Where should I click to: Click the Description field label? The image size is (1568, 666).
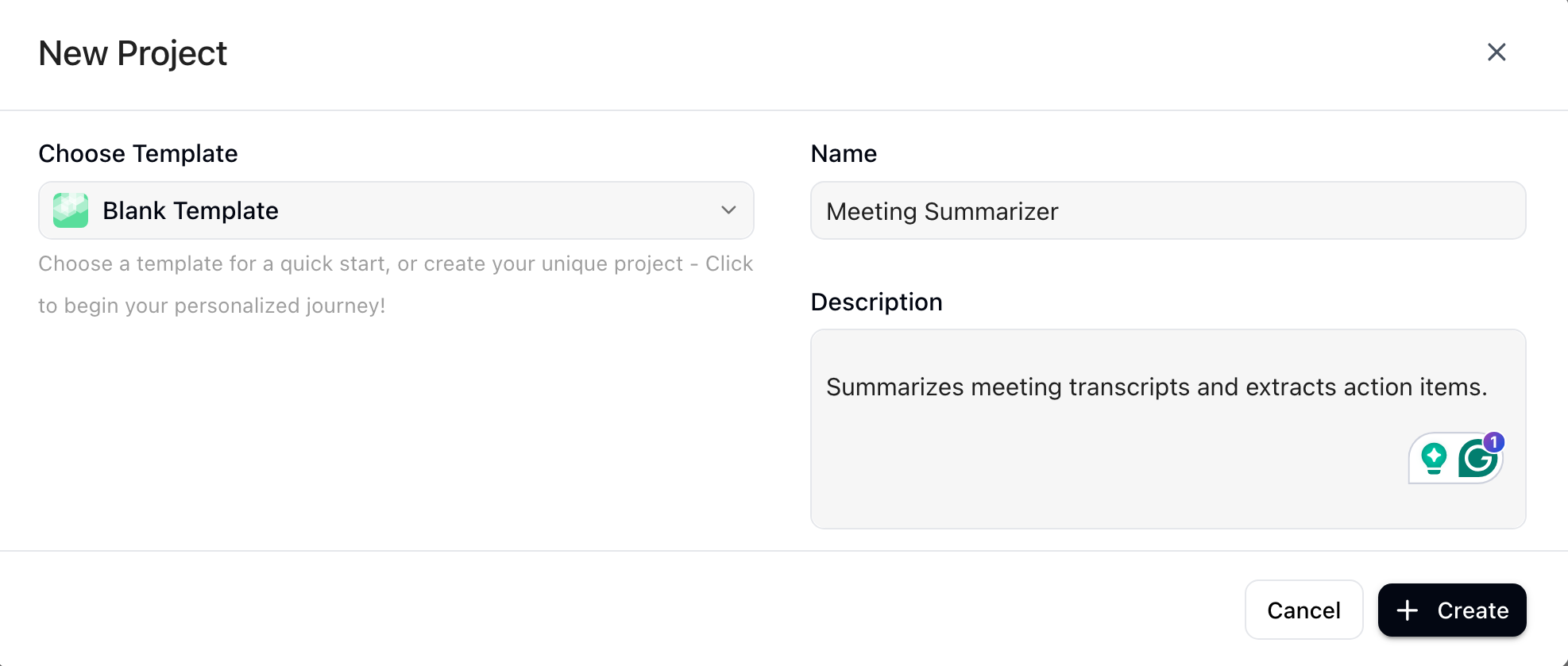coord(876,302)
